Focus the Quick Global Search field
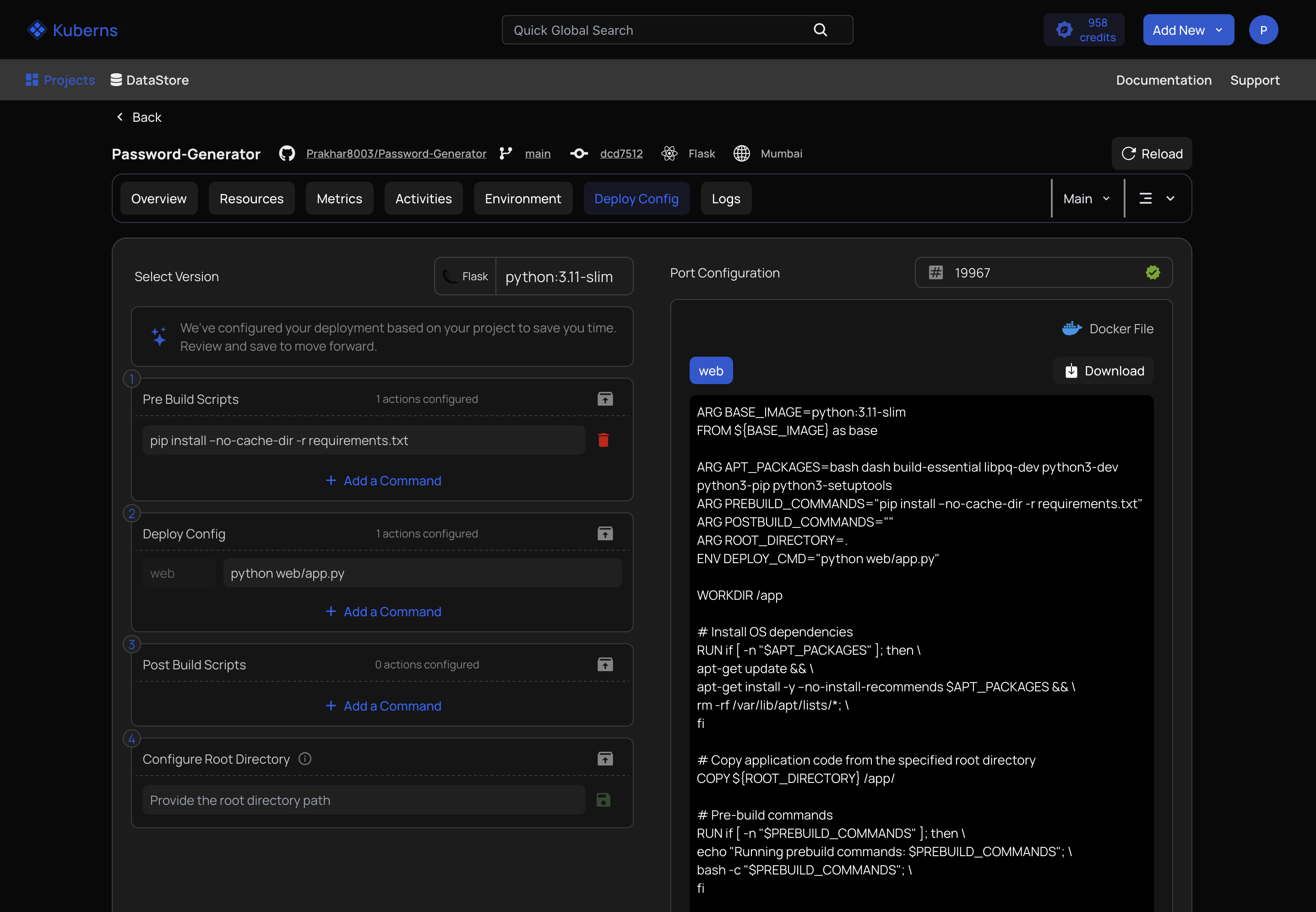The width and height of the screenshot is (1316, 912). pos(677,30)
